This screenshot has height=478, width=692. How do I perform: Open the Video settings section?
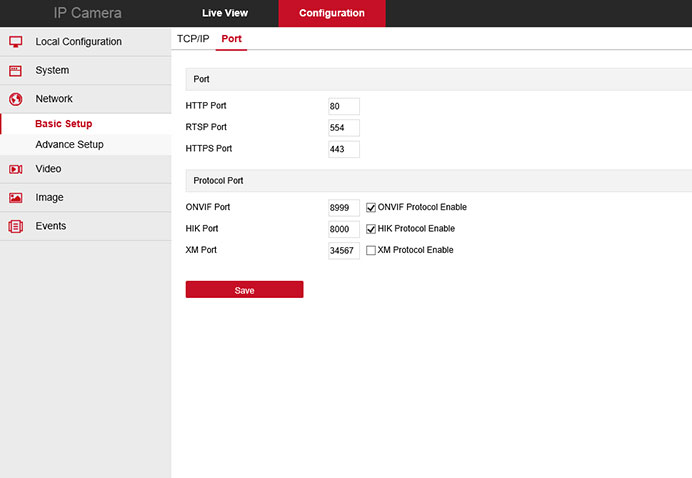pyautogui.click(x=86, y=169)
